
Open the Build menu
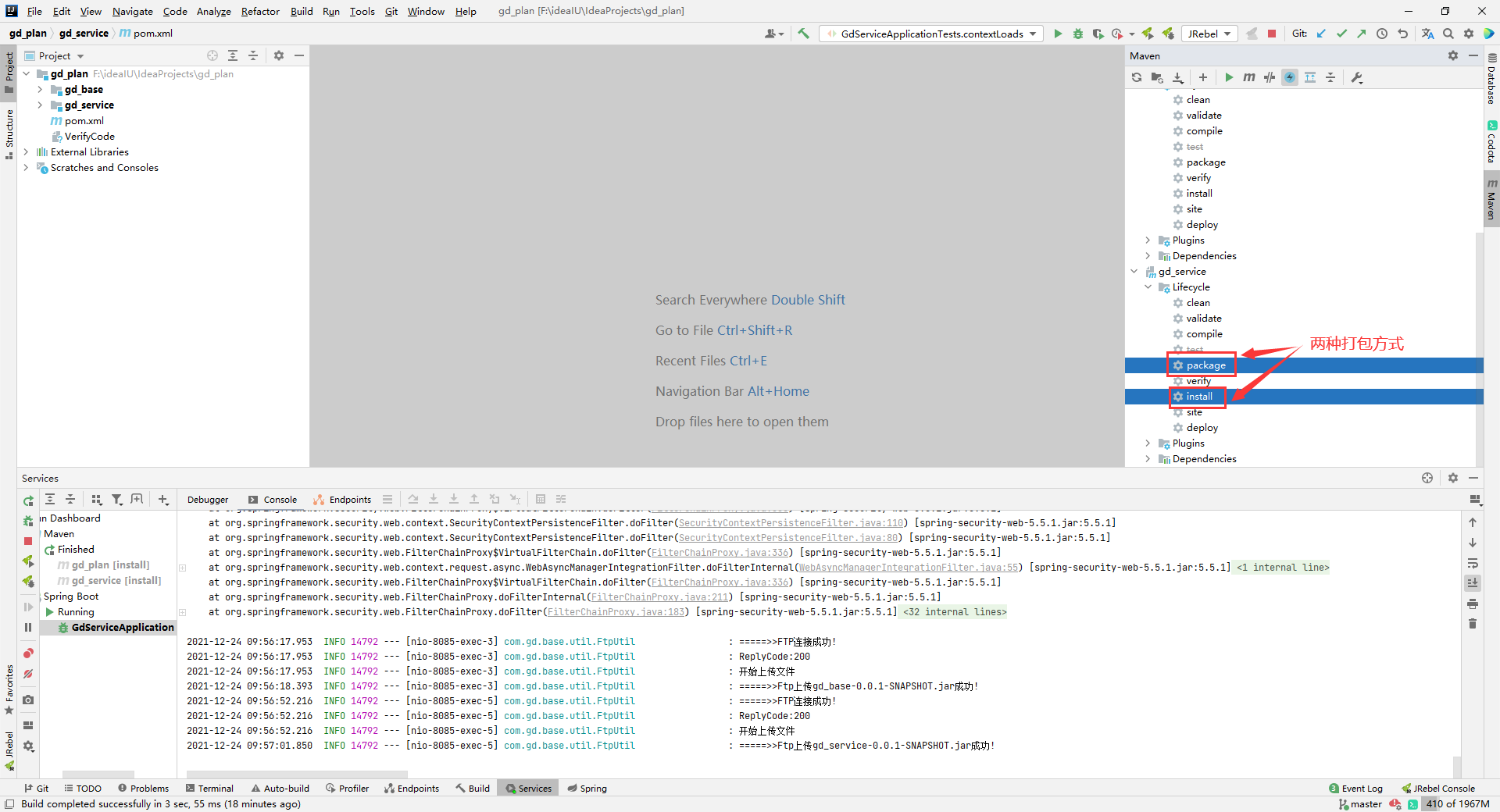[x=302, y=11]
